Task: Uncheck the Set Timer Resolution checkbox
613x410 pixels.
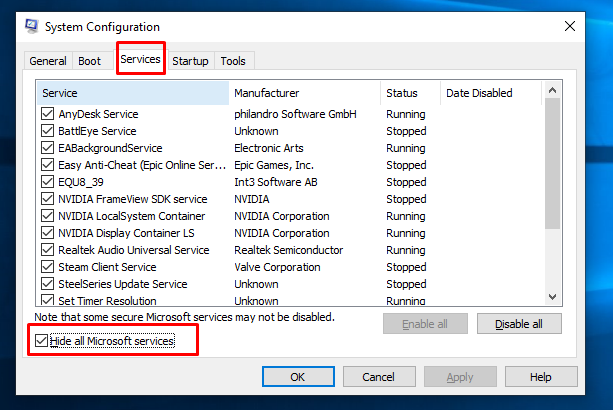Action: tap(47, 300)
